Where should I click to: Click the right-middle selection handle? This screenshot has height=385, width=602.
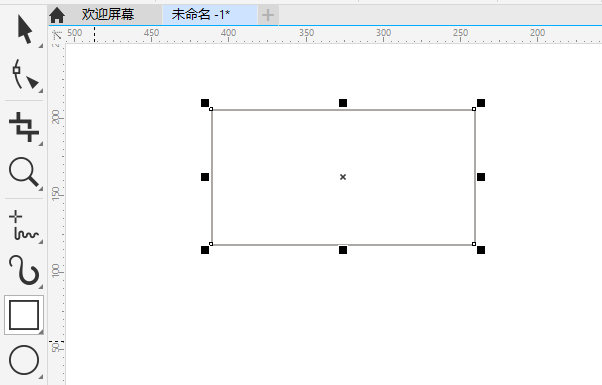[x=481, y=177]
